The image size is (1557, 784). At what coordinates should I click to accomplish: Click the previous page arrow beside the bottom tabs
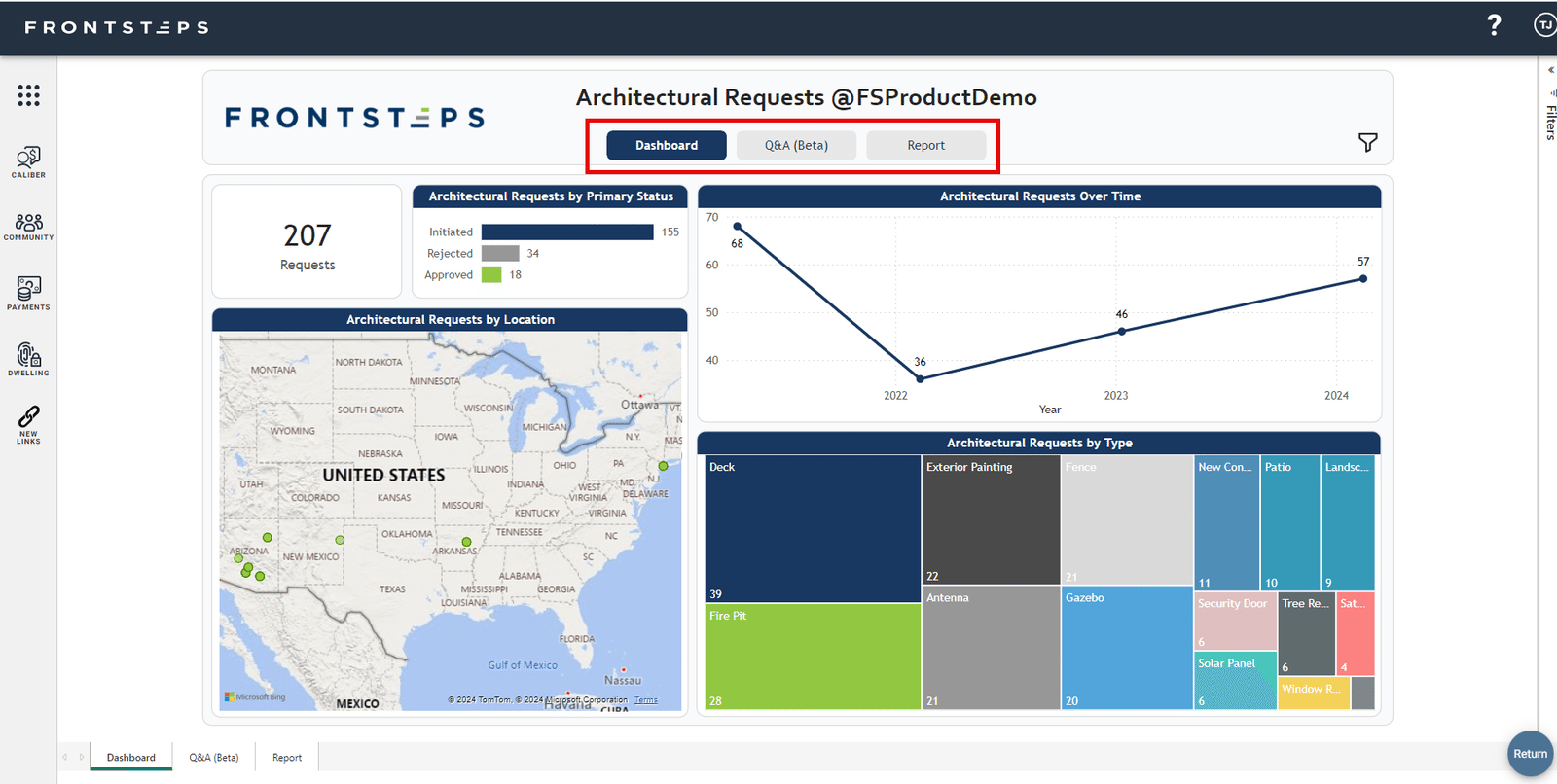[x=65, y=757]
